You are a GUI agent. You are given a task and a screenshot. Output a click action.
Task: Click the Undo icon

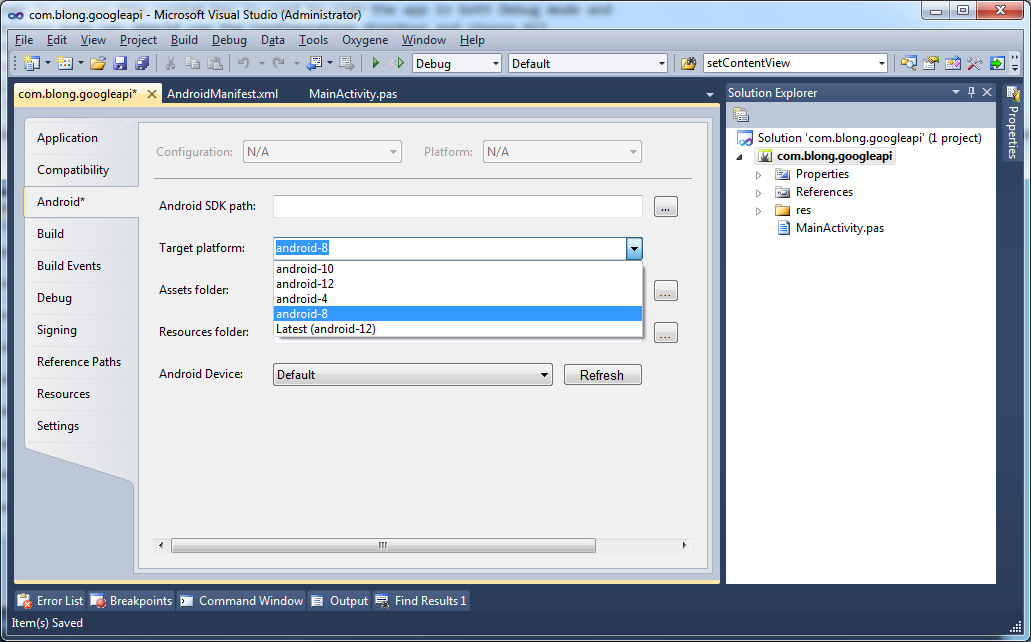pyautogui.click(x=243, y=62)
